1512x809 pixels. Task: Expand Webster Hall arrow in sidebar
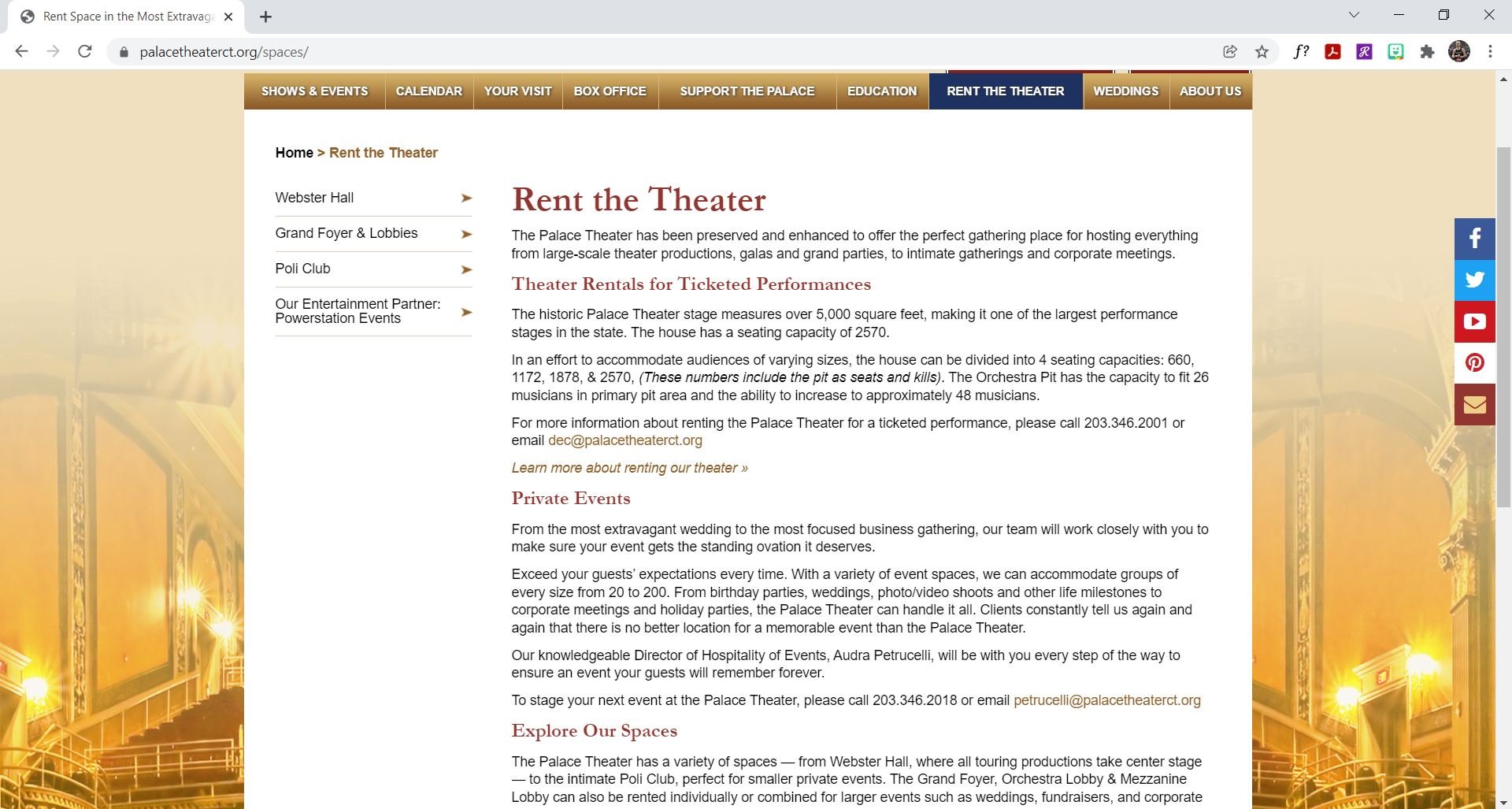click(x=466, y=198)
